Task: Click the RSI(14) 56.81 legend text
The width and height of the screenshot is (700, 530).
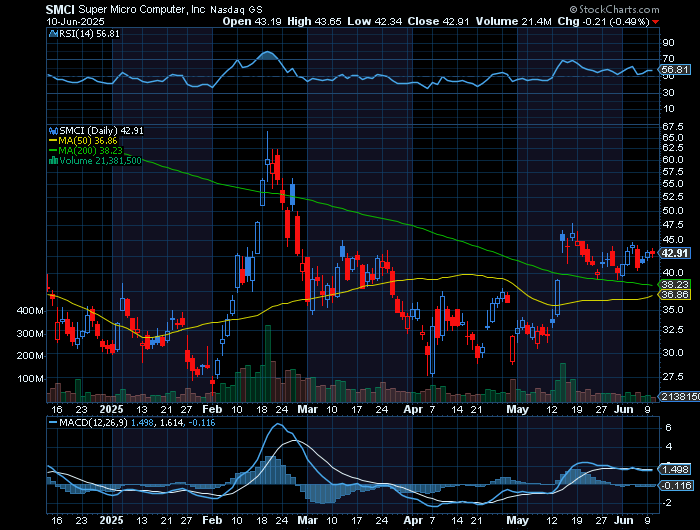Action: click(x=89, y=33)
